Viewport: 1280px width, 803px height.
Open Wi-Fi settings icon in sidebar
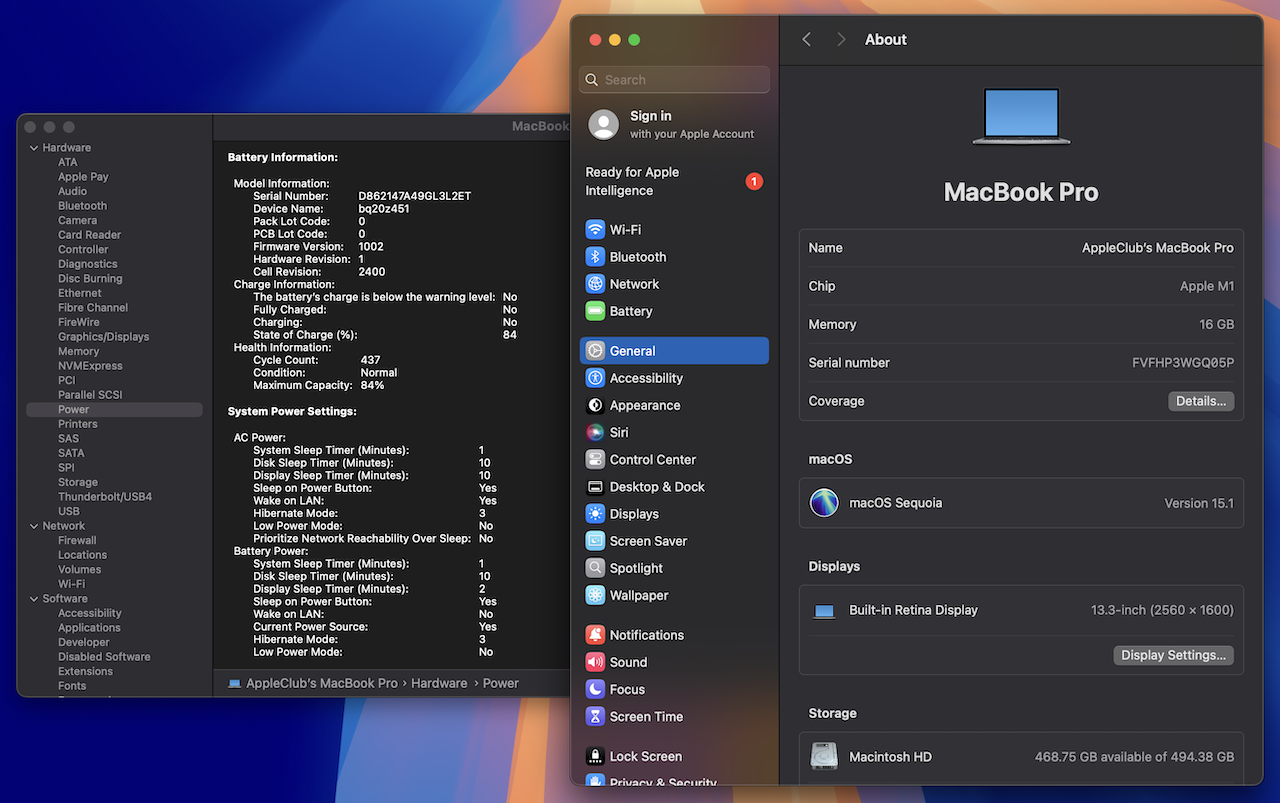tap(595, 230)
